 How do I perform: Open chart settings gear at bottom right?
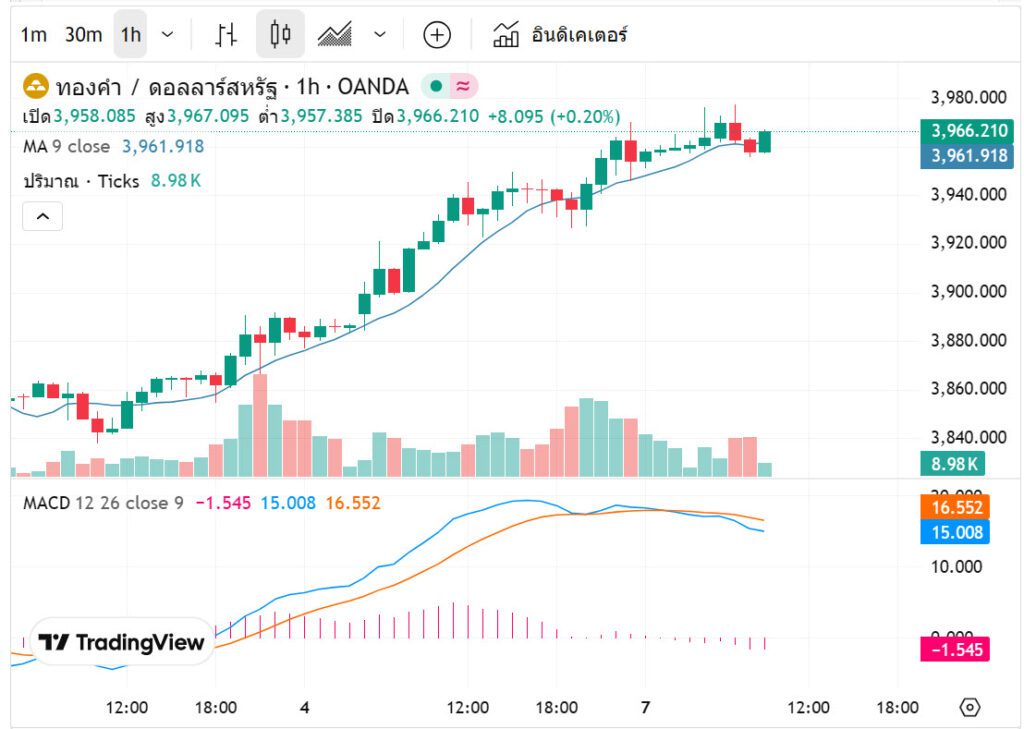coord(969,707)
